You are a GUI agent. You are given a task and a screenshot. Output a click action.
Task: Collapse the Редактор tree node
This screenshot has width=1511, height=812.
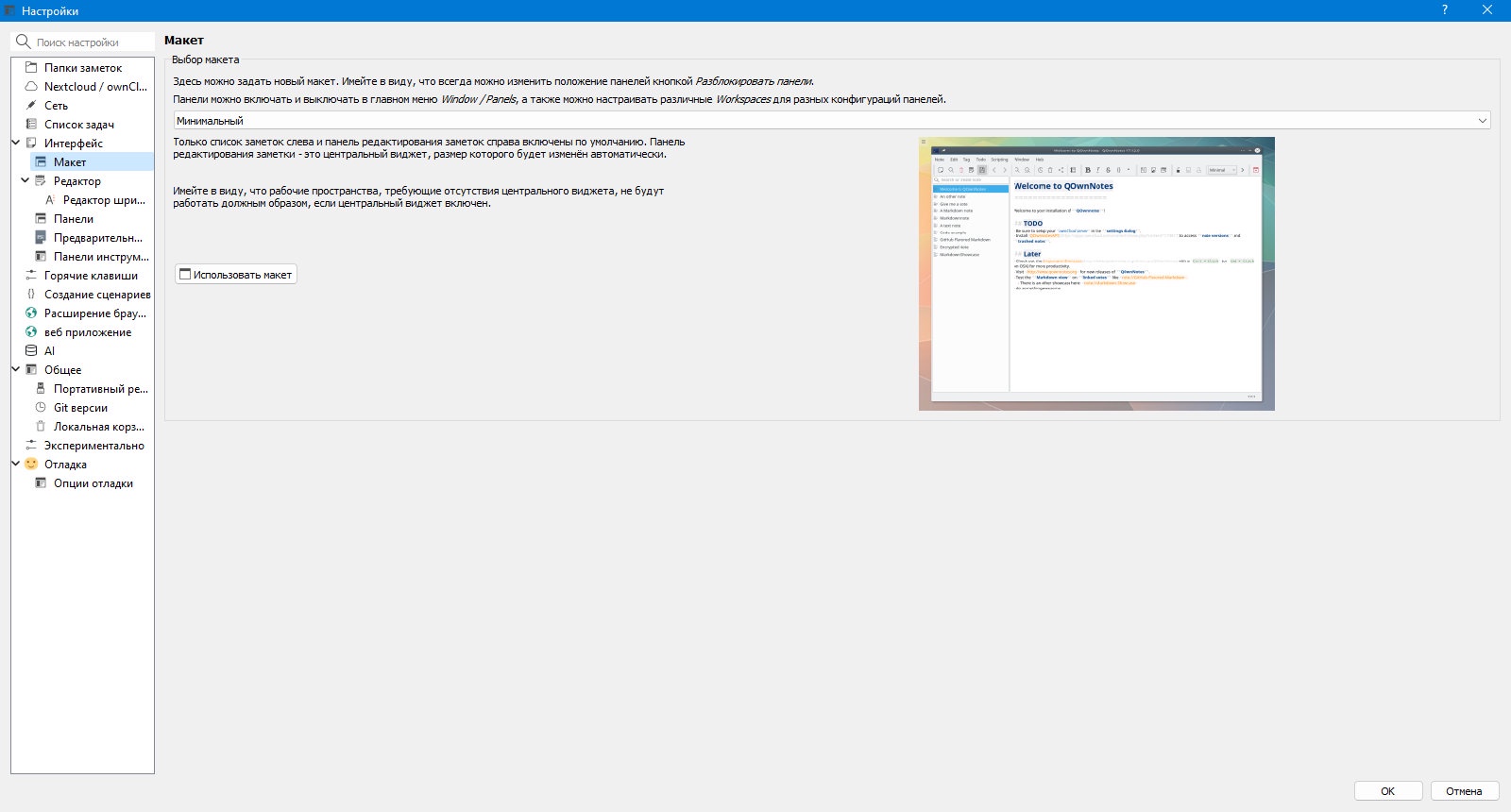click(x=25, y=181)
